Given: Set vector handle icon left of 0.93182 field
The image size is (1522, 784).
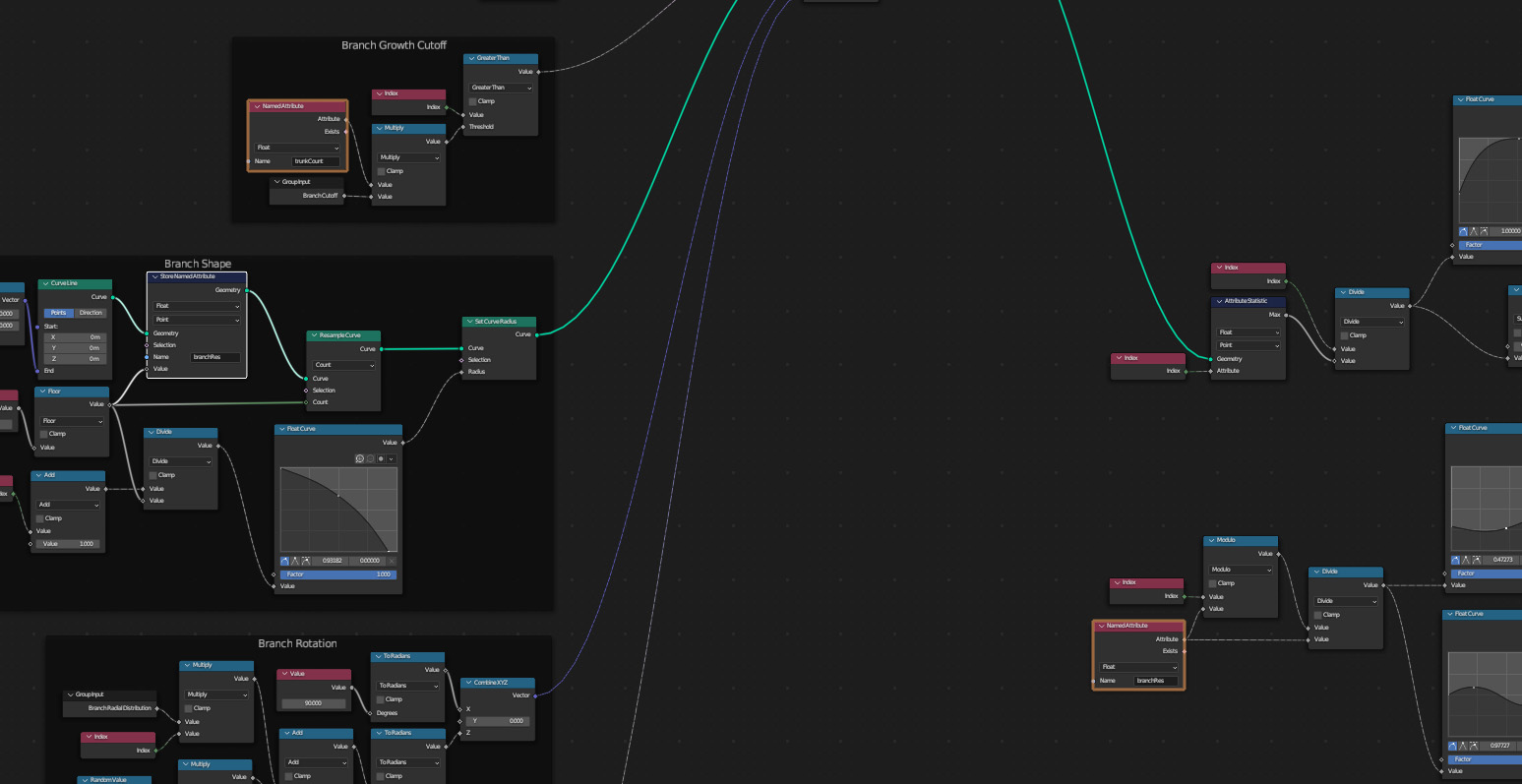Looking at the screenshot, I should [x=295, y=561].
